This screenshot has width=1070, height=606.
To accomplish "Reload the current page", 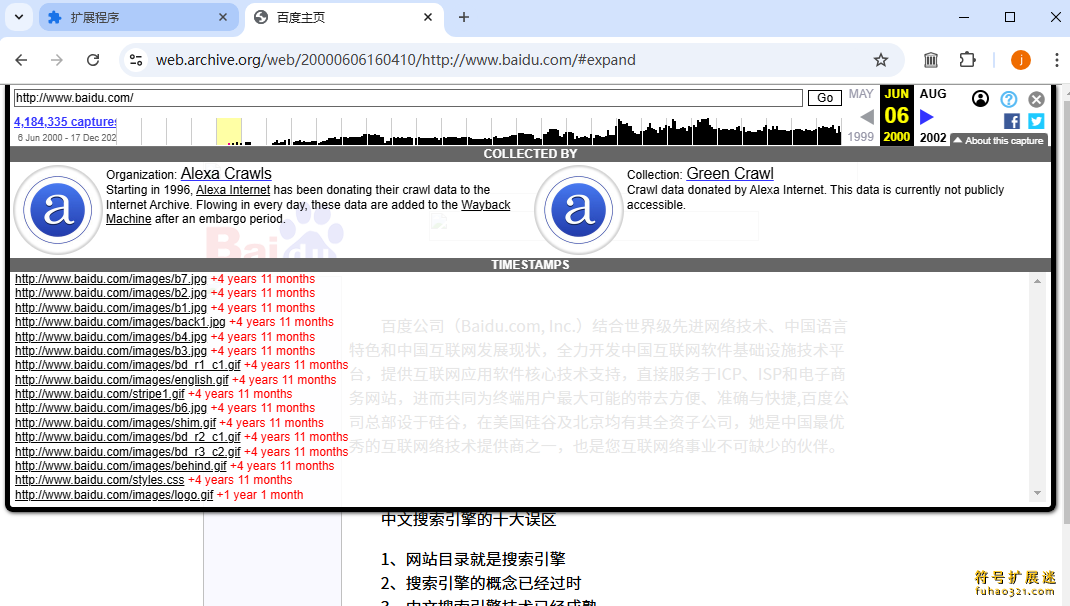I will click(93, 60).
